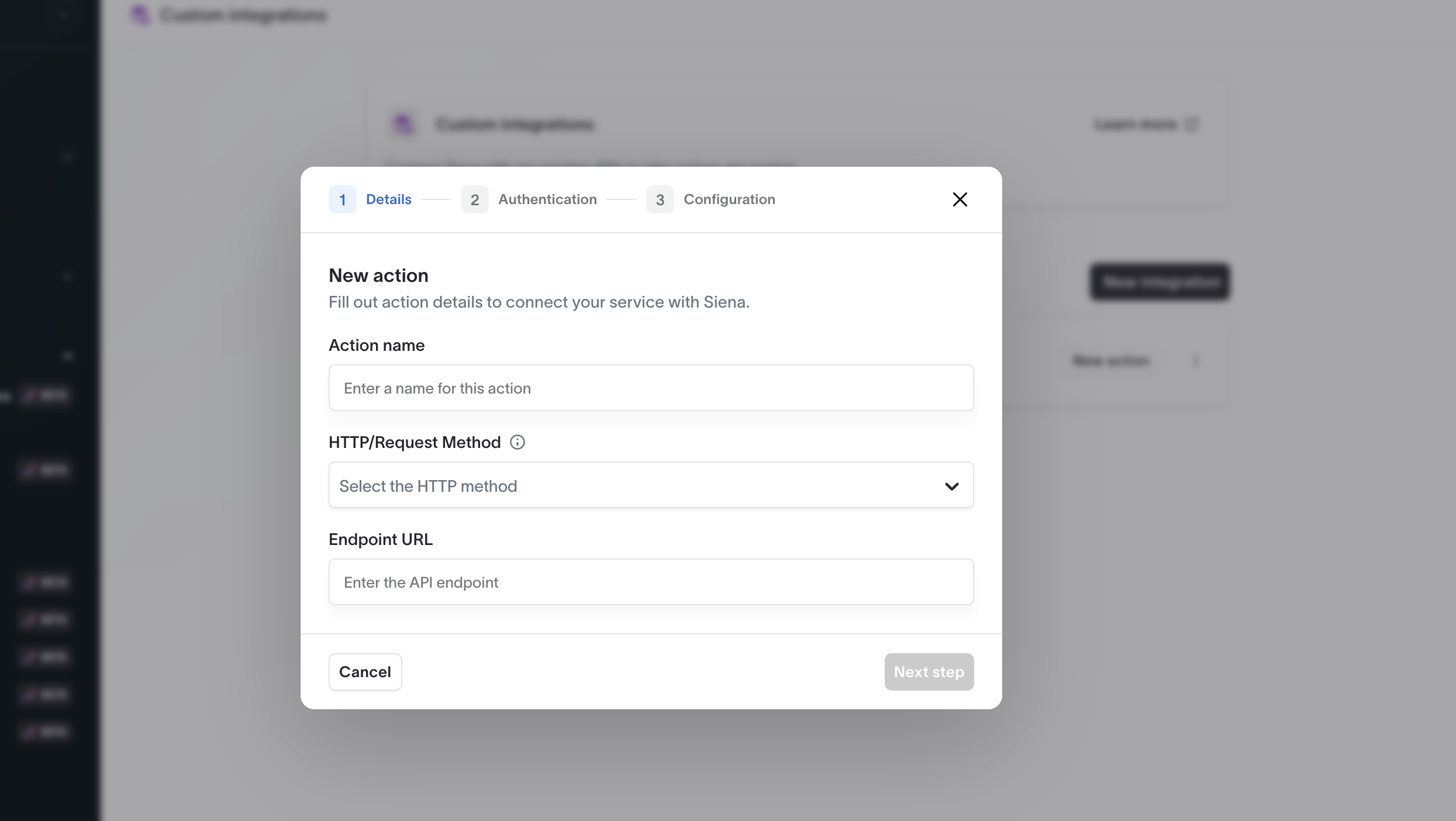The height and width of the screenshot is (821, 1456).
Task: Go to the Configuration step label
Action: point(729,199)
